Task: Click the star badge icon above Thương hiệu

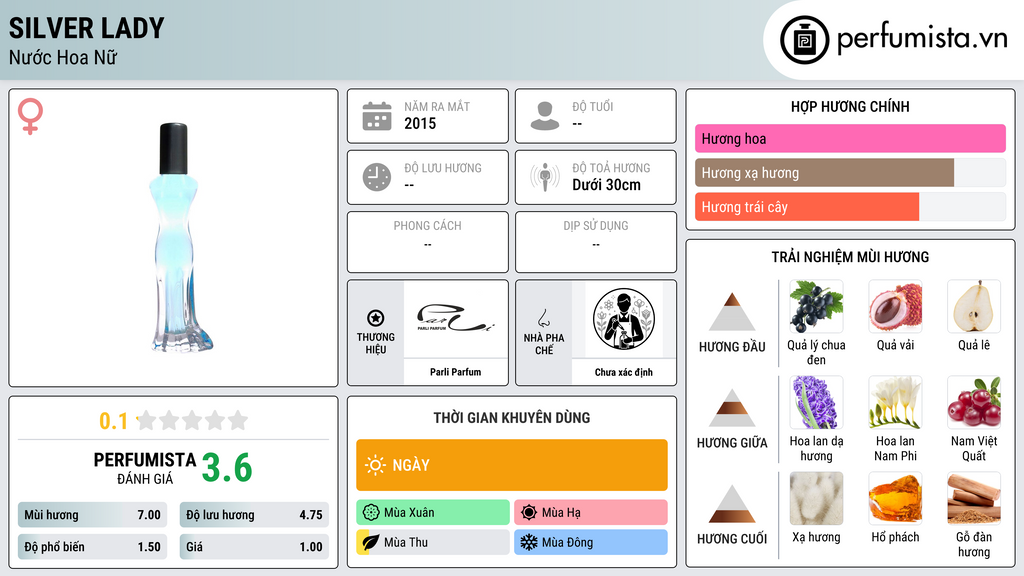Action: (x=376, y=318)
